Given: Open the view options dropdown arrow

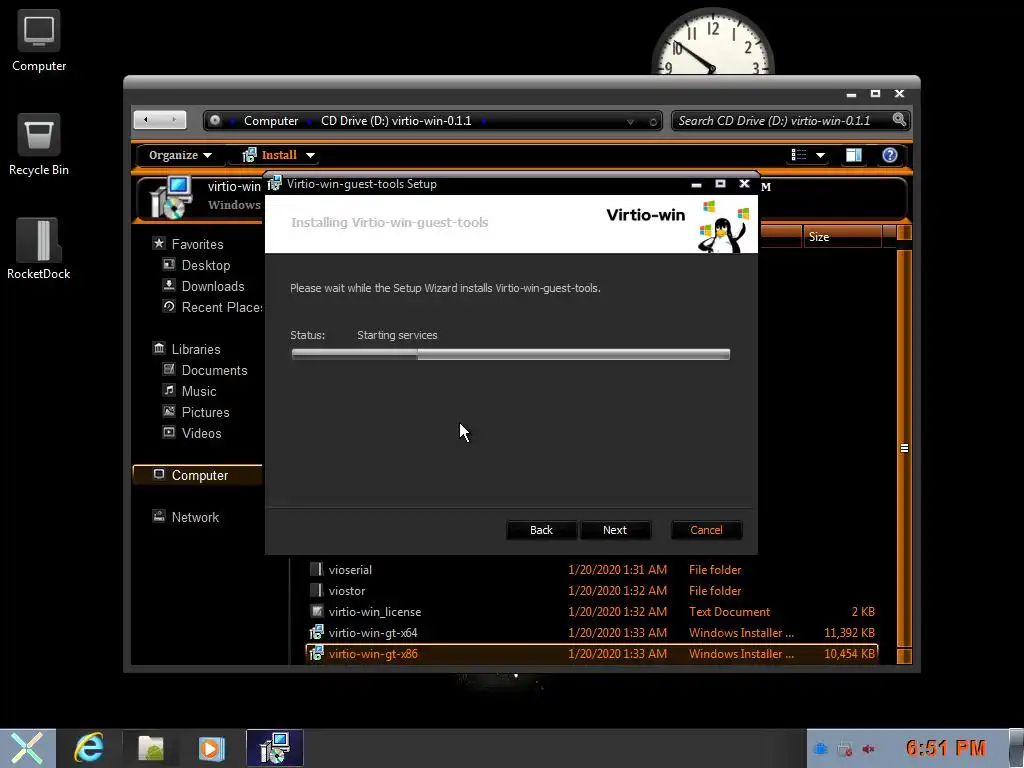Looking at the screenshot, I should tap(820, 155).
